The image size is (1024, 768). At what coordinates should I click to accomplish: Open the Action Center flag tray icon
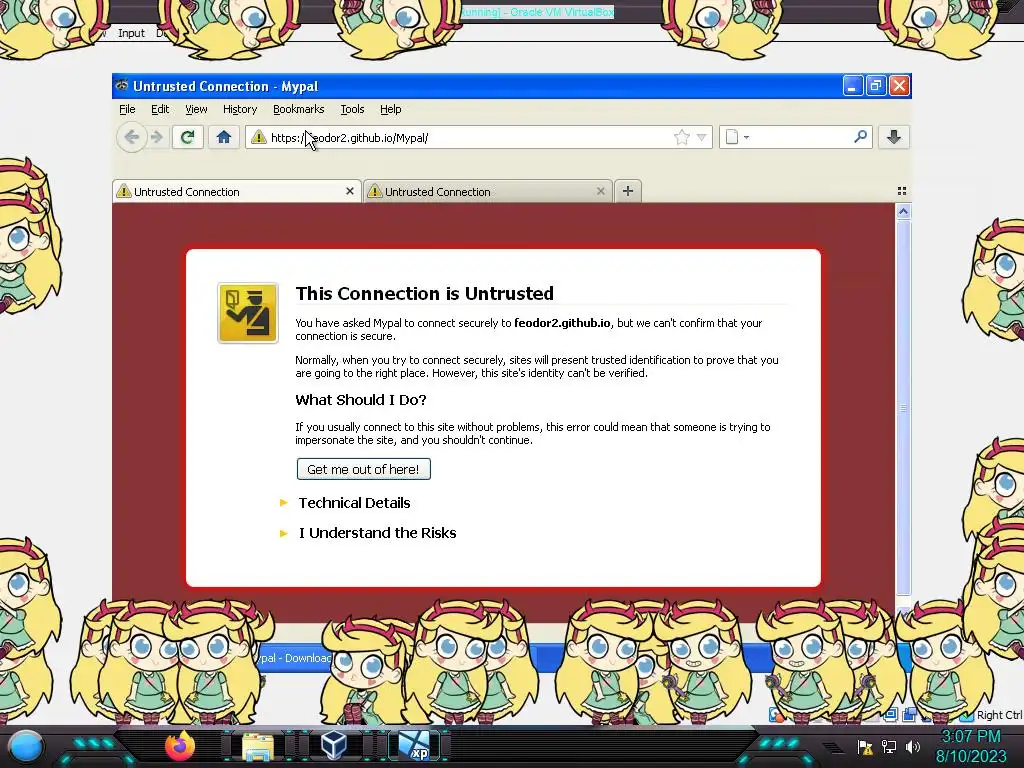tap(865, 746)
